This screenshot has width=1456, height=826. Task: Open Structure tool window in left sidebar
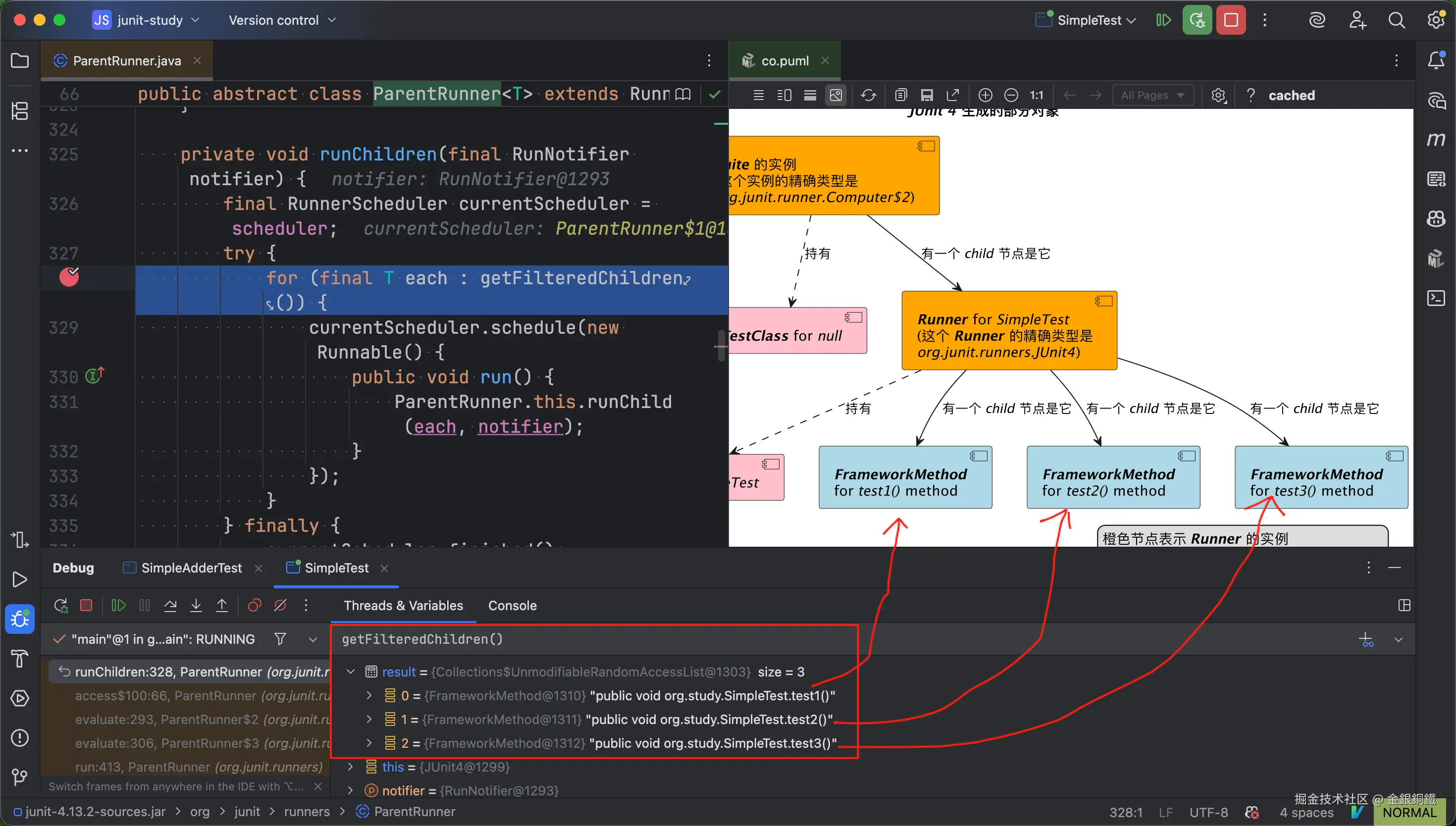pos(20,110)
